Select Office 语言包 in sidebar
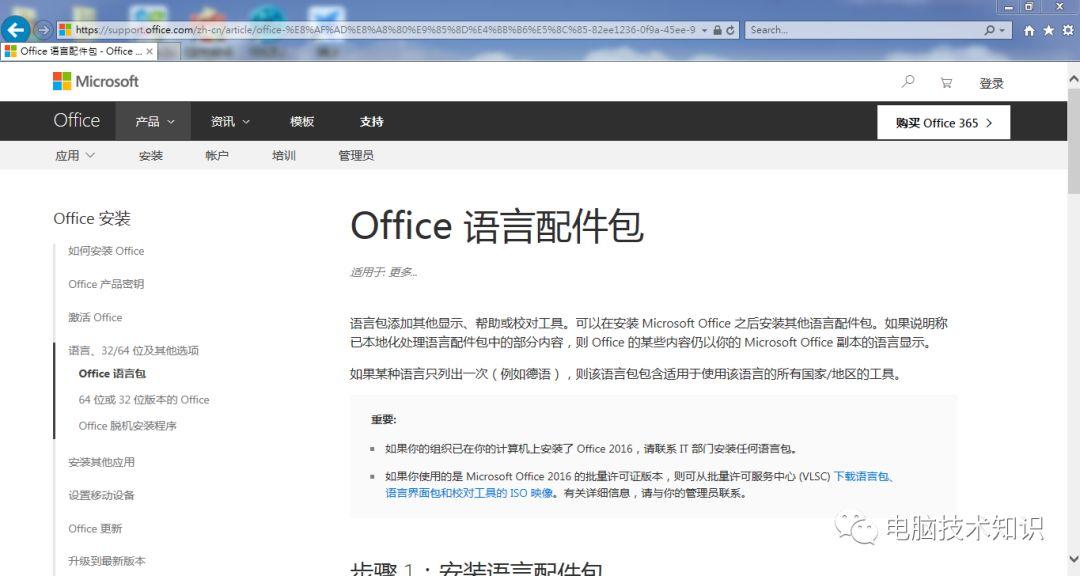This screenshot has height=576, width=1080. (112, 373)
